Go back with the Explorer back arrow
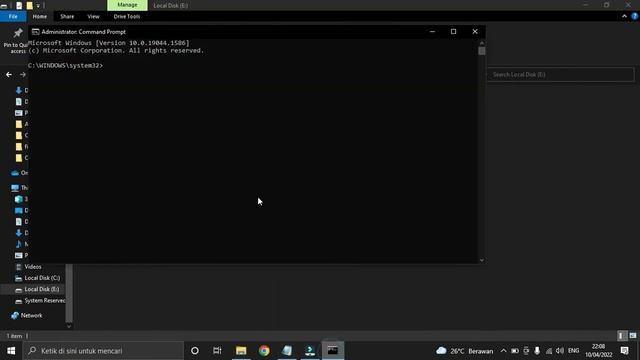Screen dimensions: 640x360 click(9, 75)
